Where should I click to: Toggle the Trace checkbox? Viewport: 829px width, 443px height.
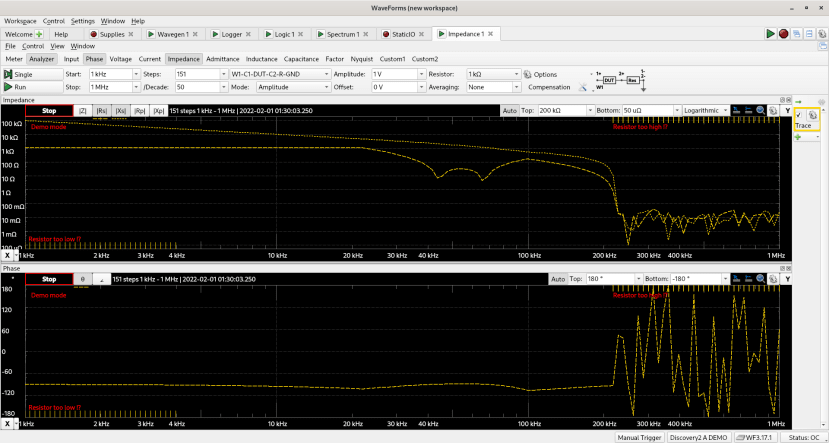click(799, 115)
